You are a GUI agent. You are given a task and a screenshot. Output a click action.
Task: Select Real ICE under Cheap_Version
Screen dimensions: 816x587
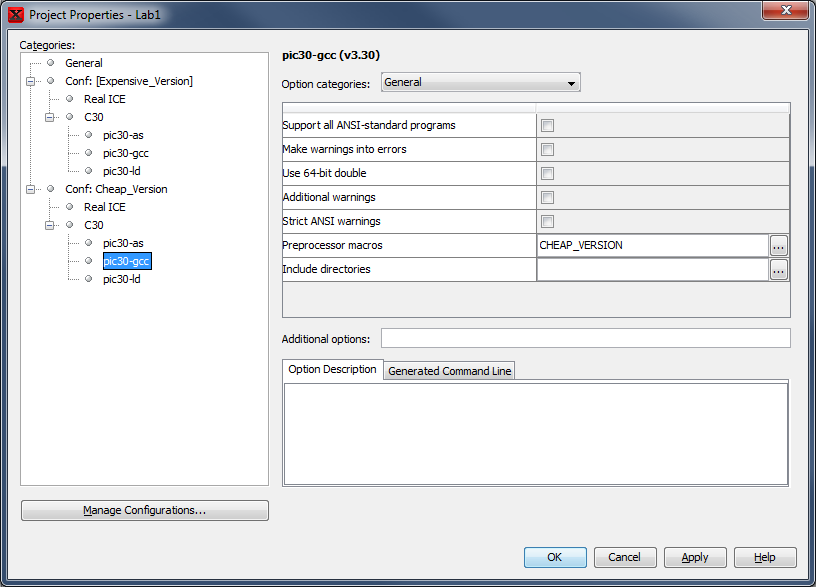click(x=104, y=207)
